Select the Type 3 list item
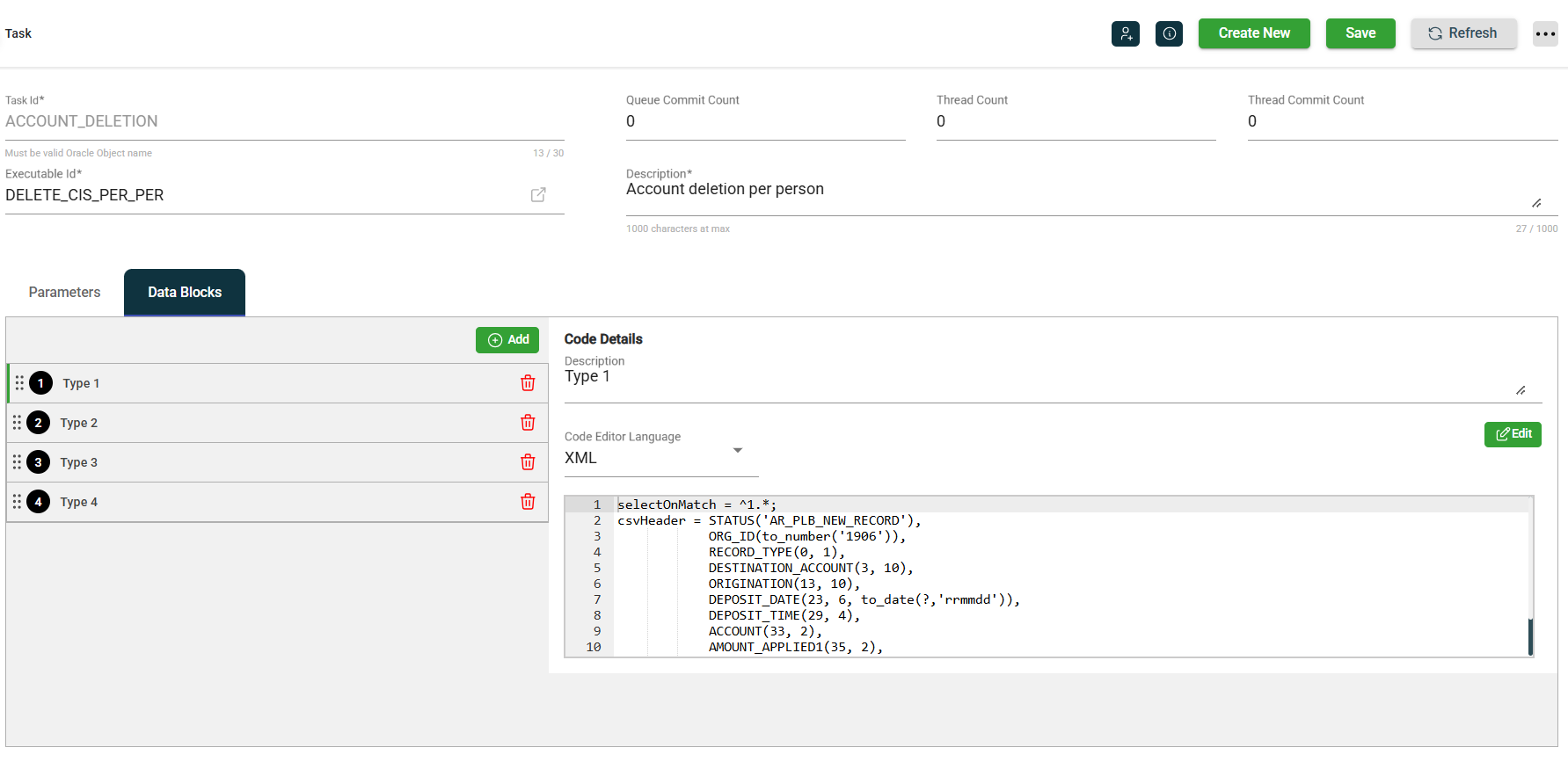The height and width of the screenshot is (762, 1568). click(264, 462)
